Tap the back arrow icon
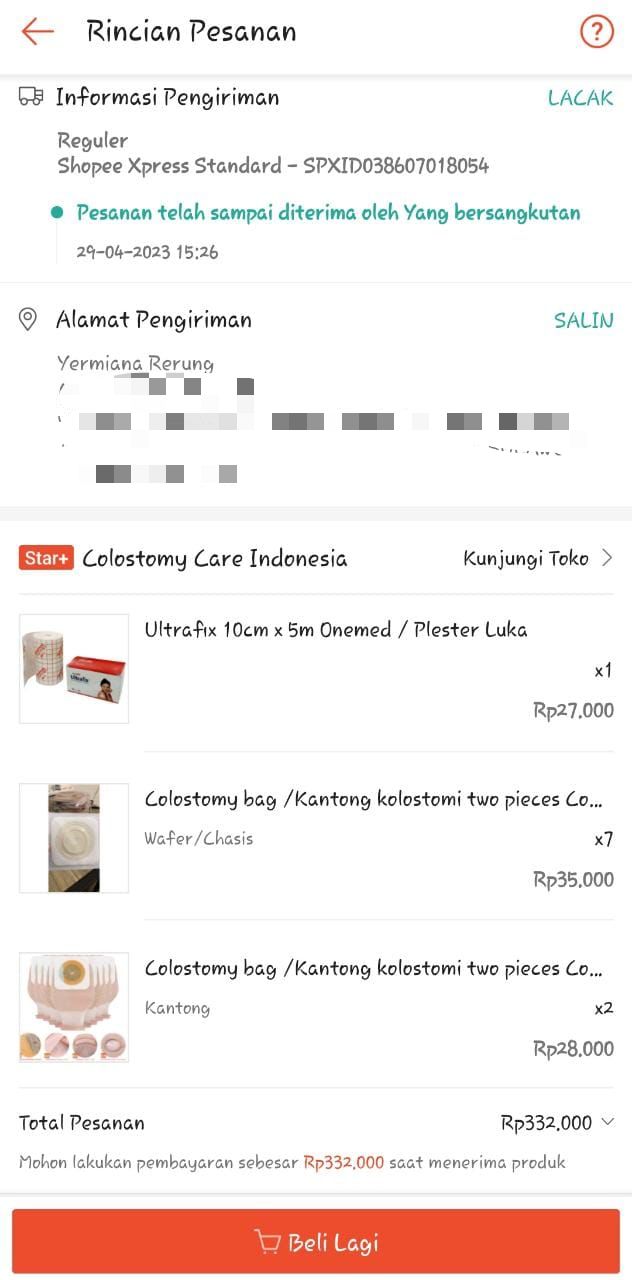This screenshot has width=632, height=1280. tap(37, 32)
